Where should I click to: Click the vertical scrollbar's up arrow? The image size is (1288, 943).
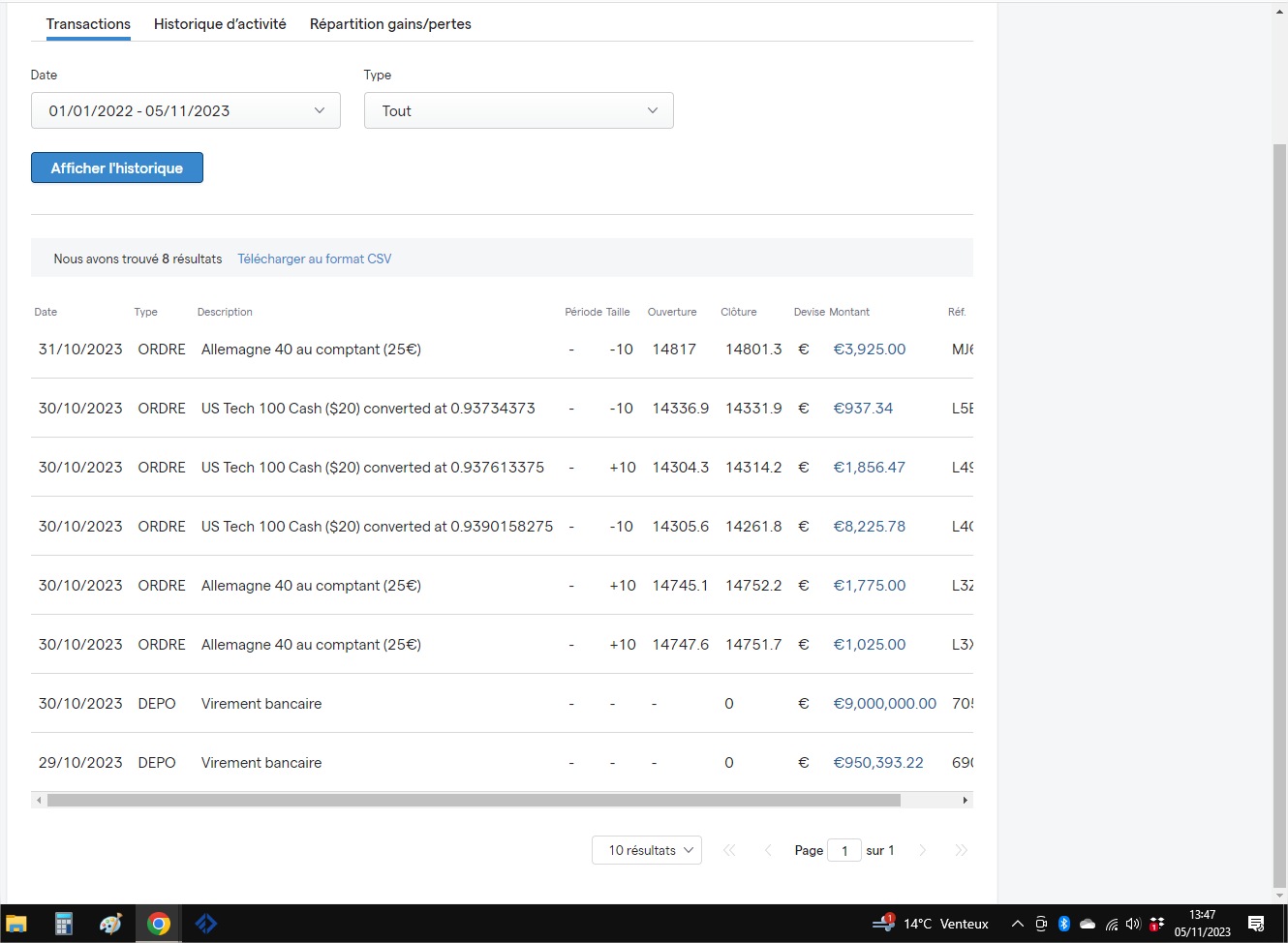(1279, 11)
